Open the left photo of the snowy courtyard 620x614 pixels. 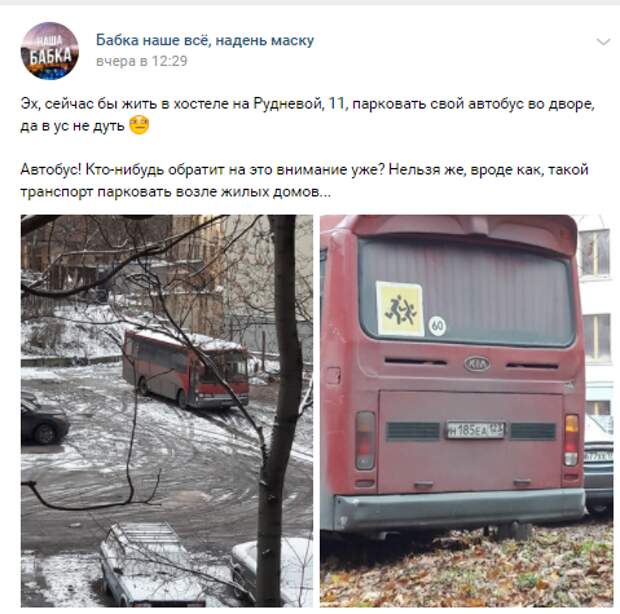pyautogui.click(x=167, y=411)
